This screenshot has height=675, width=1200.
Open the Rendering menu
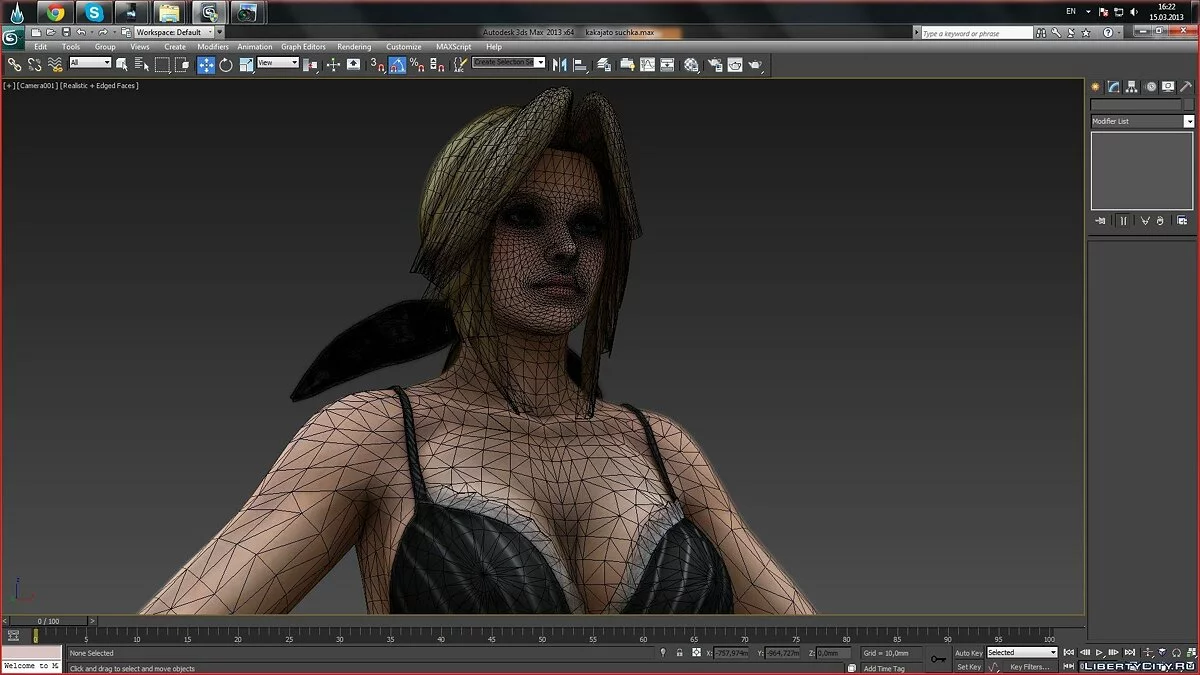point(354,47)
